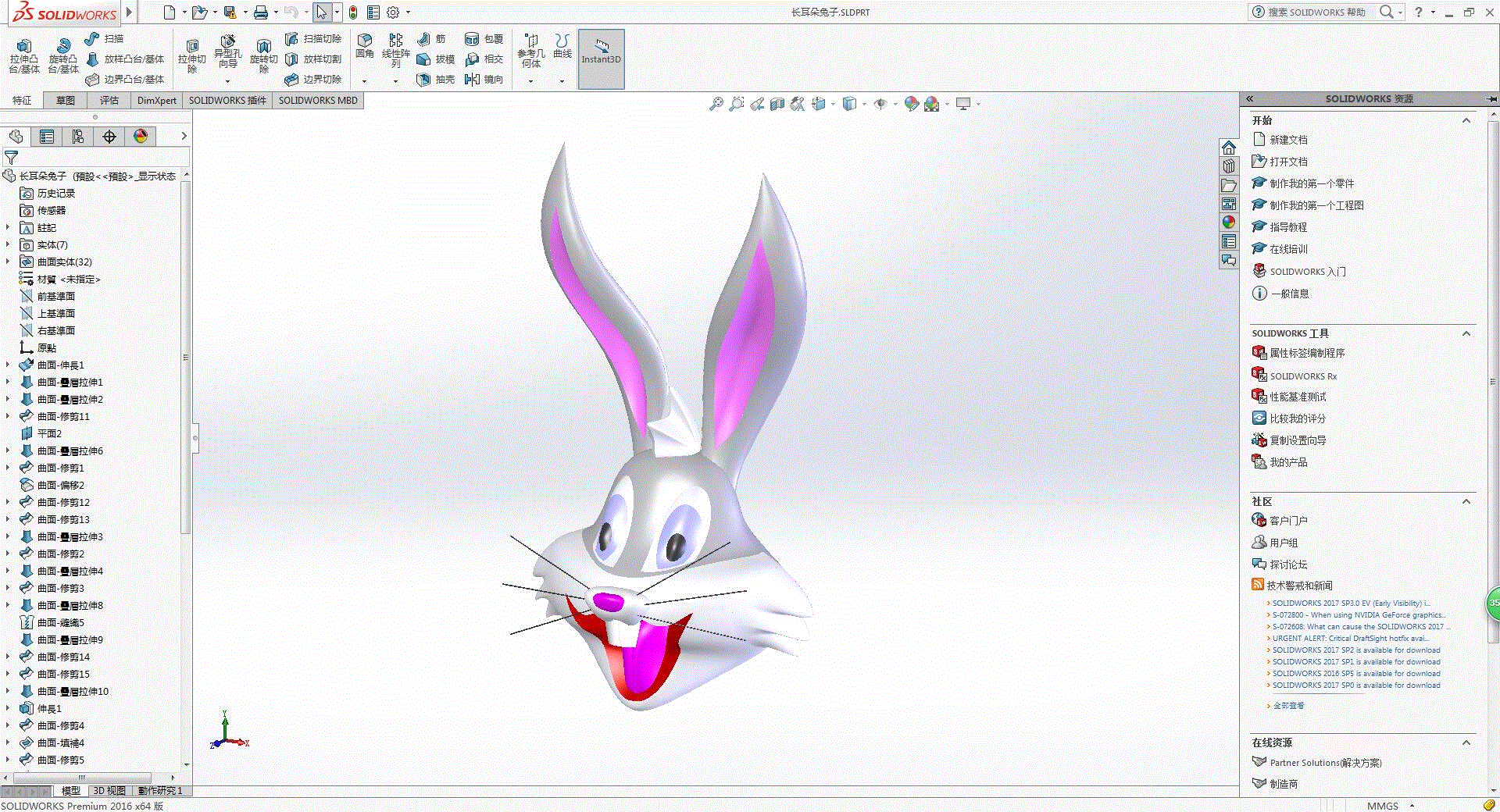The height and width of the screenshot is (812, 1500).
Task: Choose the Rib (筋) tool
Action: [x=431, y=38]
